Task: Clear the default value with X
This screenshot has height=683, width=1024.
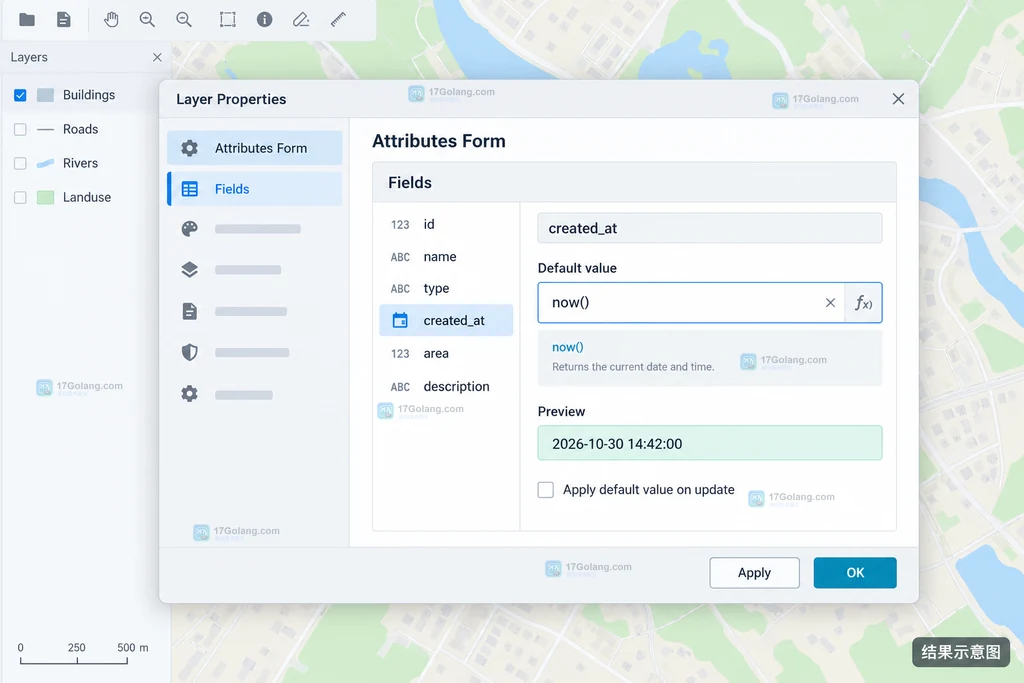Action: (830, 302)
